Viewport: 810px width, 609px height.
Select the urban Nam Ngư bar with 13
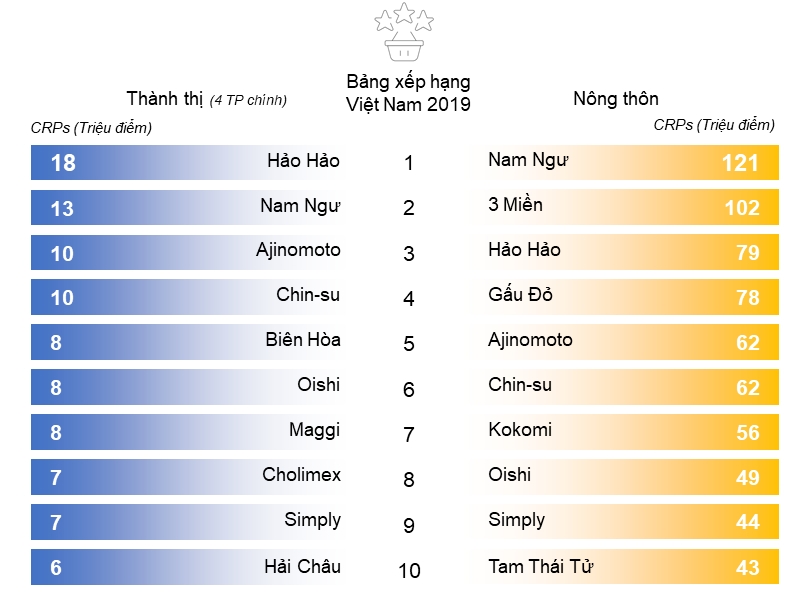[187, 207]
